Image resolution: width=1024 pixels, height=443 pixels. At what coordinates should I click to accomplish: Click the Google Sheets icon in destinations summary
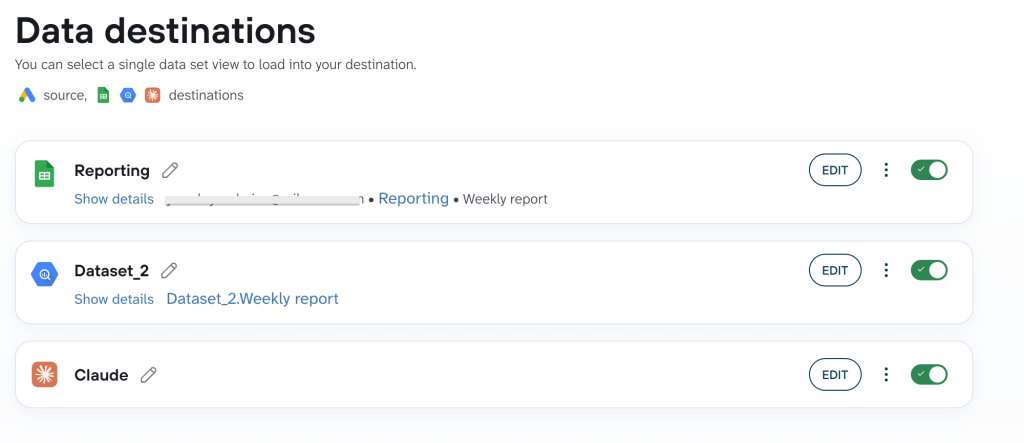point(103,95)
